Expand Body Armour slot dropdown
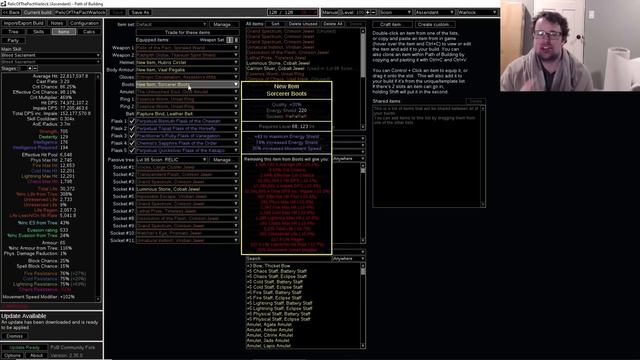 pyautogui.click(x=187, y=70)
